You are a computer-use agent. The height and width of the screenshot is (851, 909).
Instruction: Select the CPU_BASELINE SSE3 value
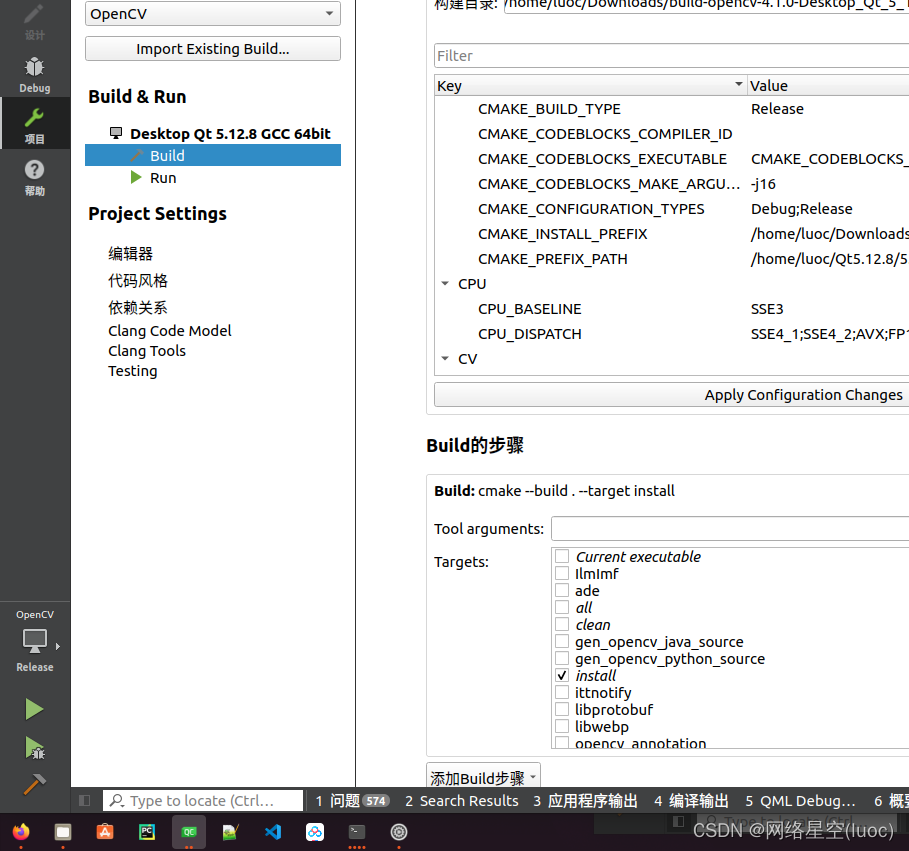click(x=767, y=309)
